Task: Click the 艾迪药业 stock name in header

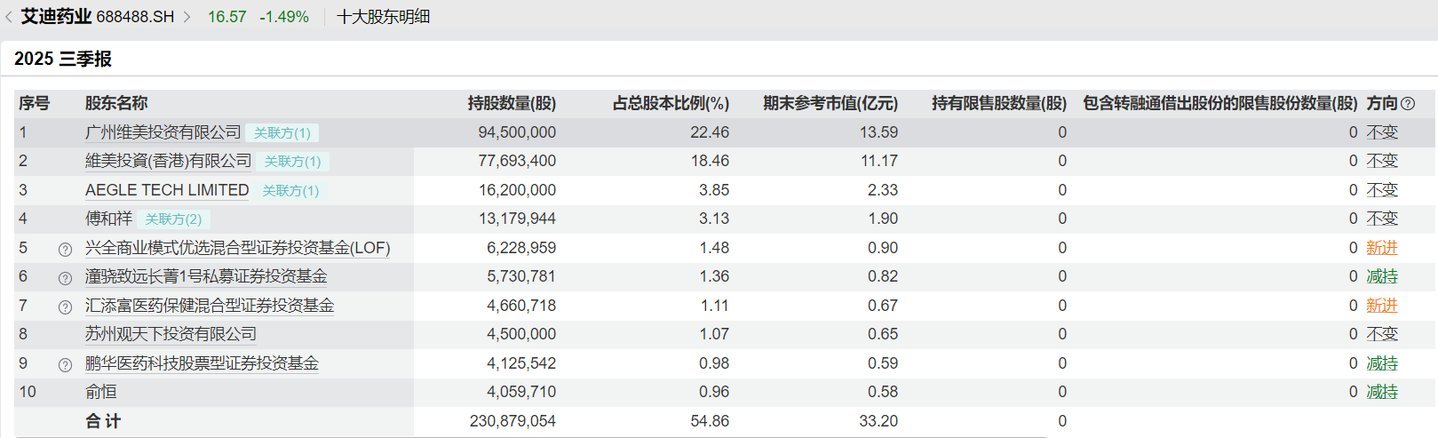Action: (x=56, y=17)
